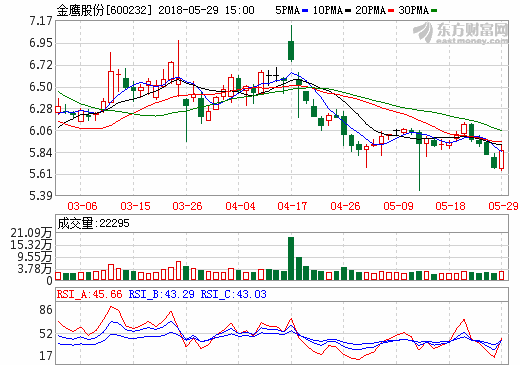This screenshot has width=520, height=365.
Task: Select the 05-18 date marker
Action: pos(450,206)
